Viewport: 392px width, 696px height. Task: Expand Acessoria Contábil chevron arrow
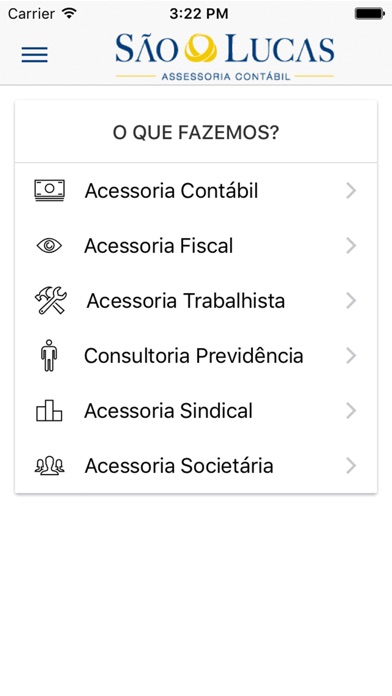point(351,191)
